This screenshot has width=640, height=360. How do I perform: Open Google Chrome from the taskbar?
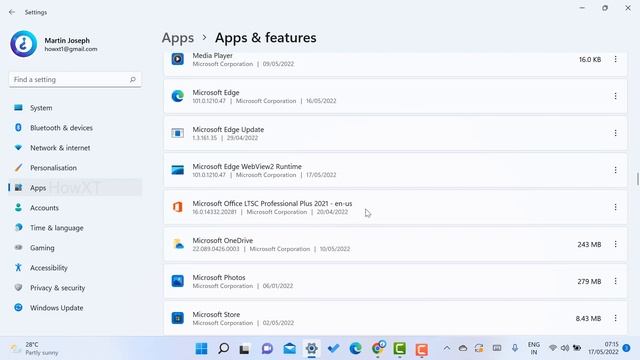[x=378, y=349]
